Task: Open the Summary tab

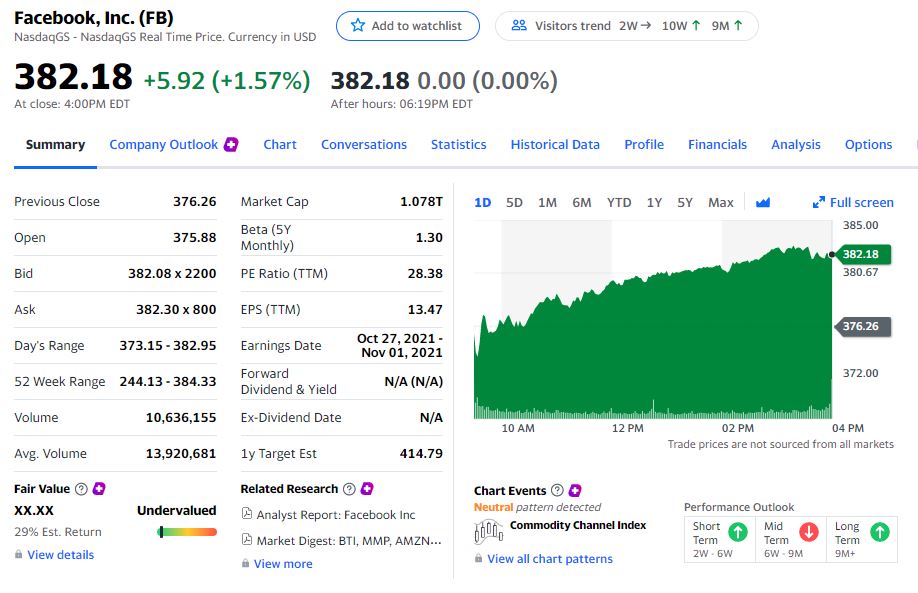Action: pyautogui.click(x=56, y=145)
